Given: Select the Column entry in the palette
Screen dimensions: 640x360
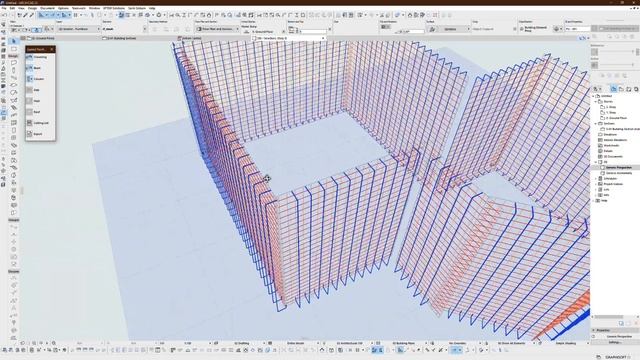Looking at the screenshot, I should click(x=40, y=79).
